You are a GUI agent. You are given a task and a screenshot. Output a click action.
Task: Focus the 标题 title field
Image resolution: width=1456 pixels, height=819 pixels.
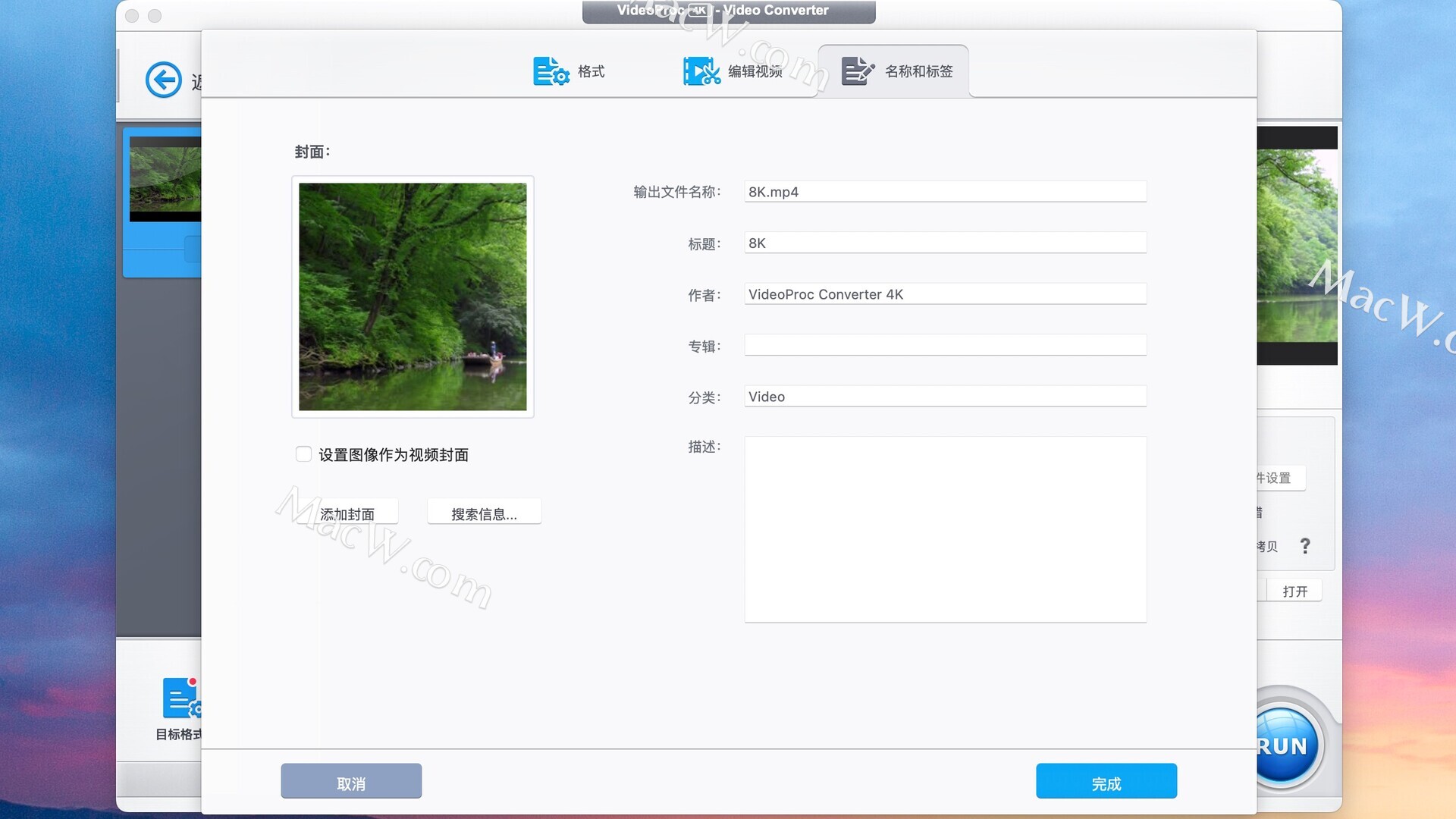pyautogui.click(x=945, y=243)
